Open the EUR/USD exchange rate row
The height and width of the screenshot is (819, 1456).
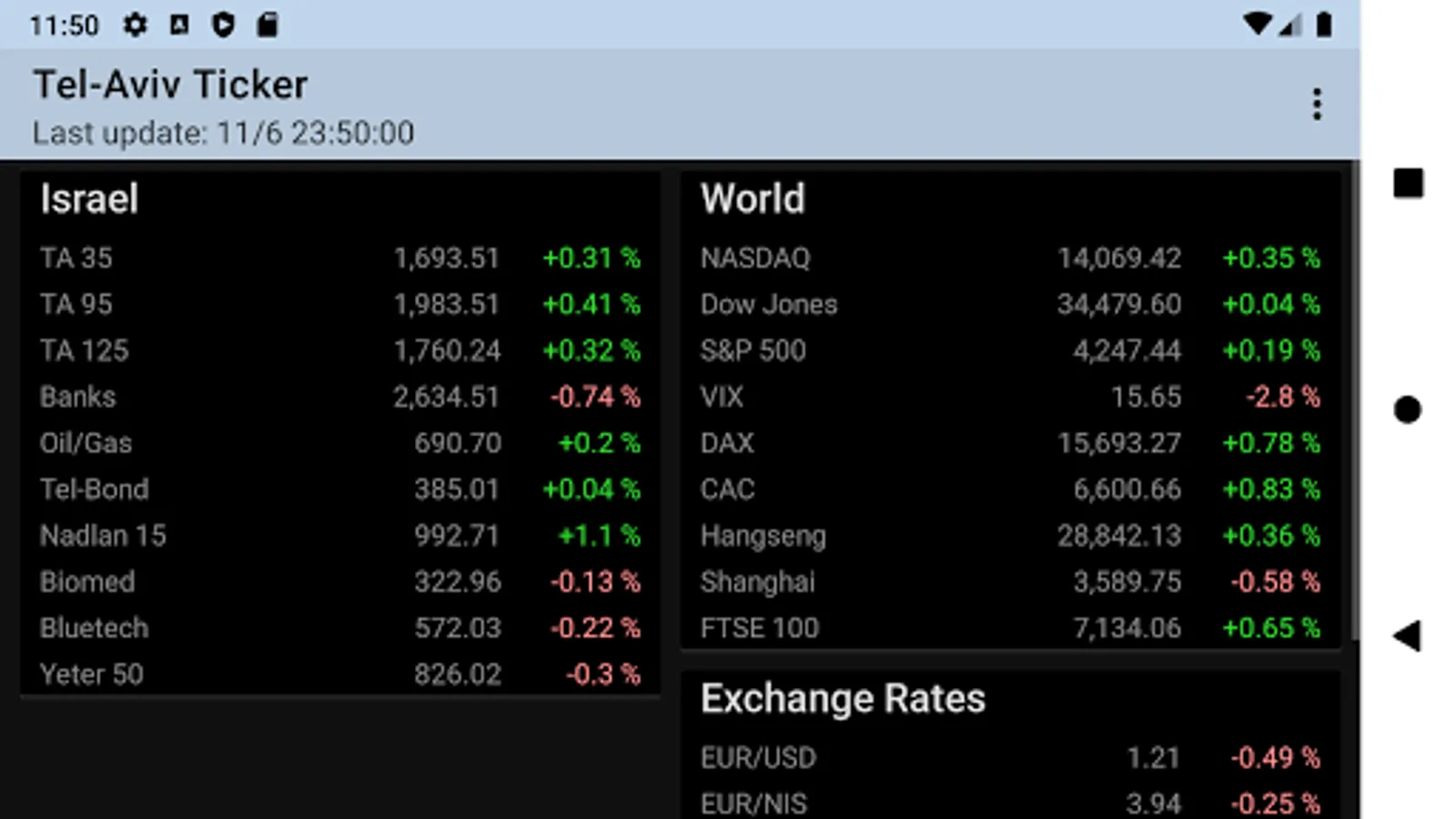tap(1009, 757)
